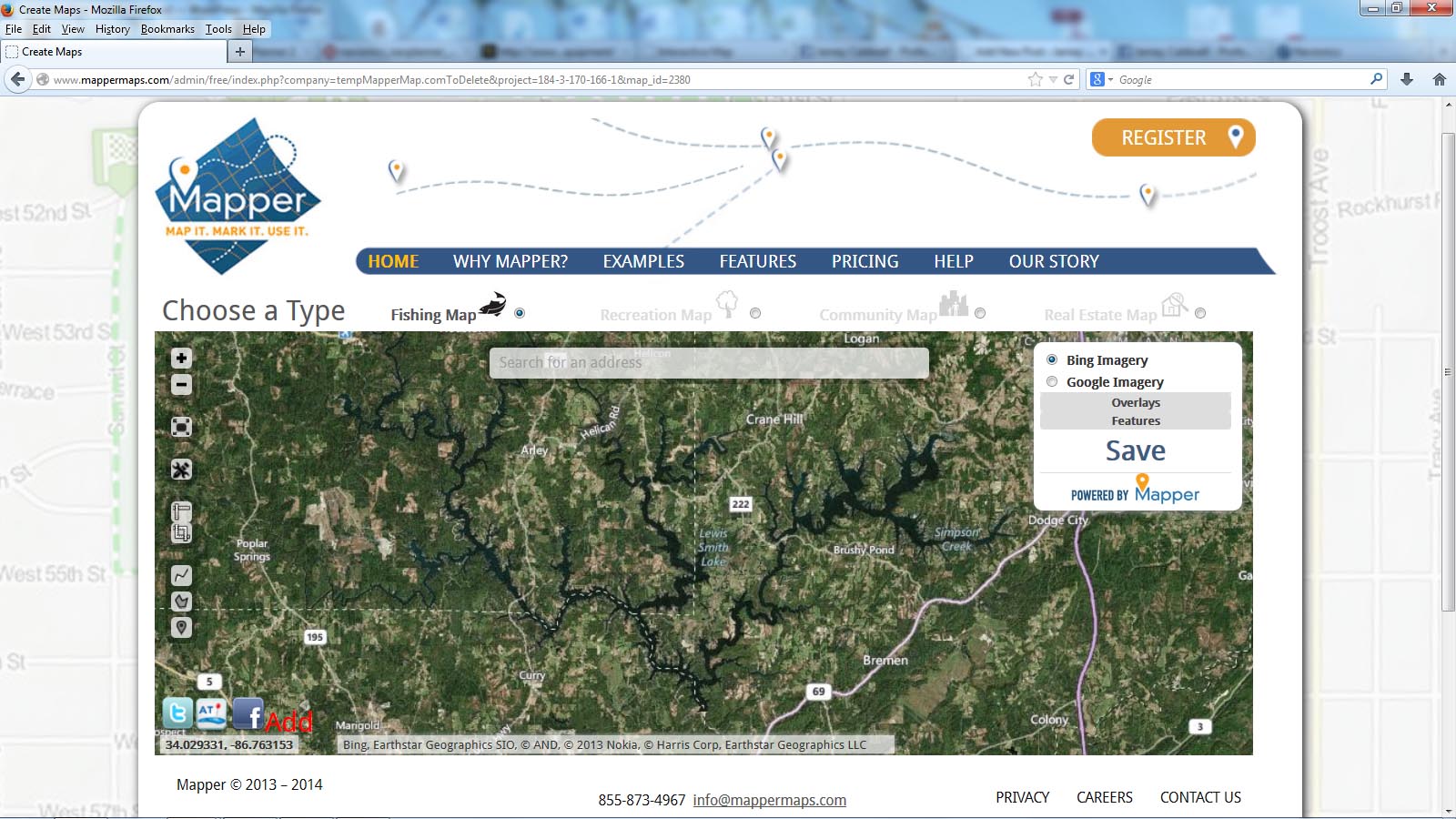Select the place marker pin tool
Screen dimensions: 1456x819
[x=181, y=628]
